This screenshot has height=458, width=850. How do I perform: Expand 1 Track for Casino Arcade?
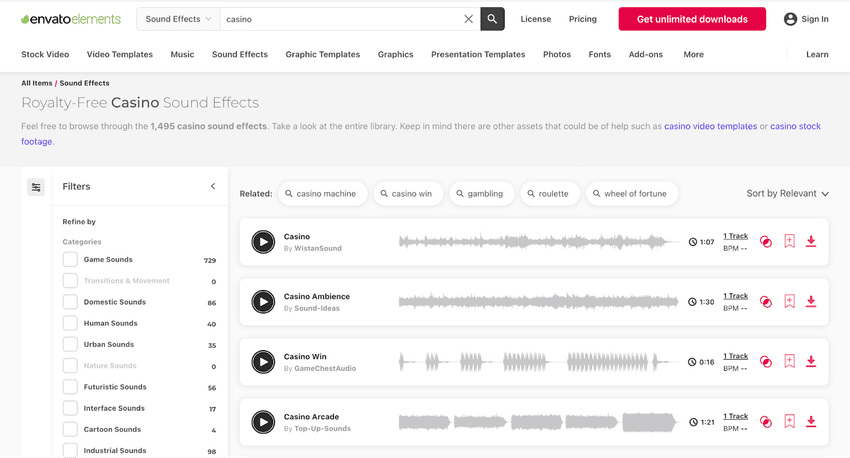[735, 416]
